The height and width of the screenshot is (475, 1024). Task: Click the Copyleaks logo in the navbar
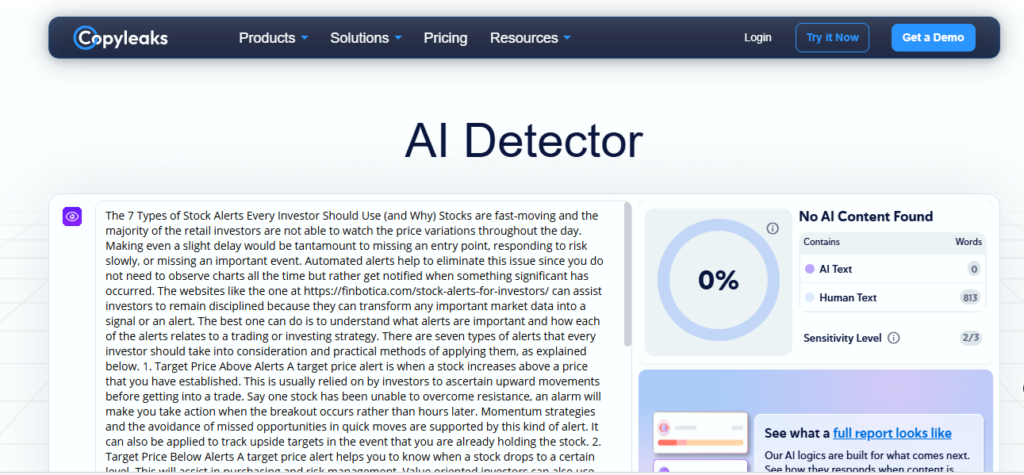tap(120, 38)
